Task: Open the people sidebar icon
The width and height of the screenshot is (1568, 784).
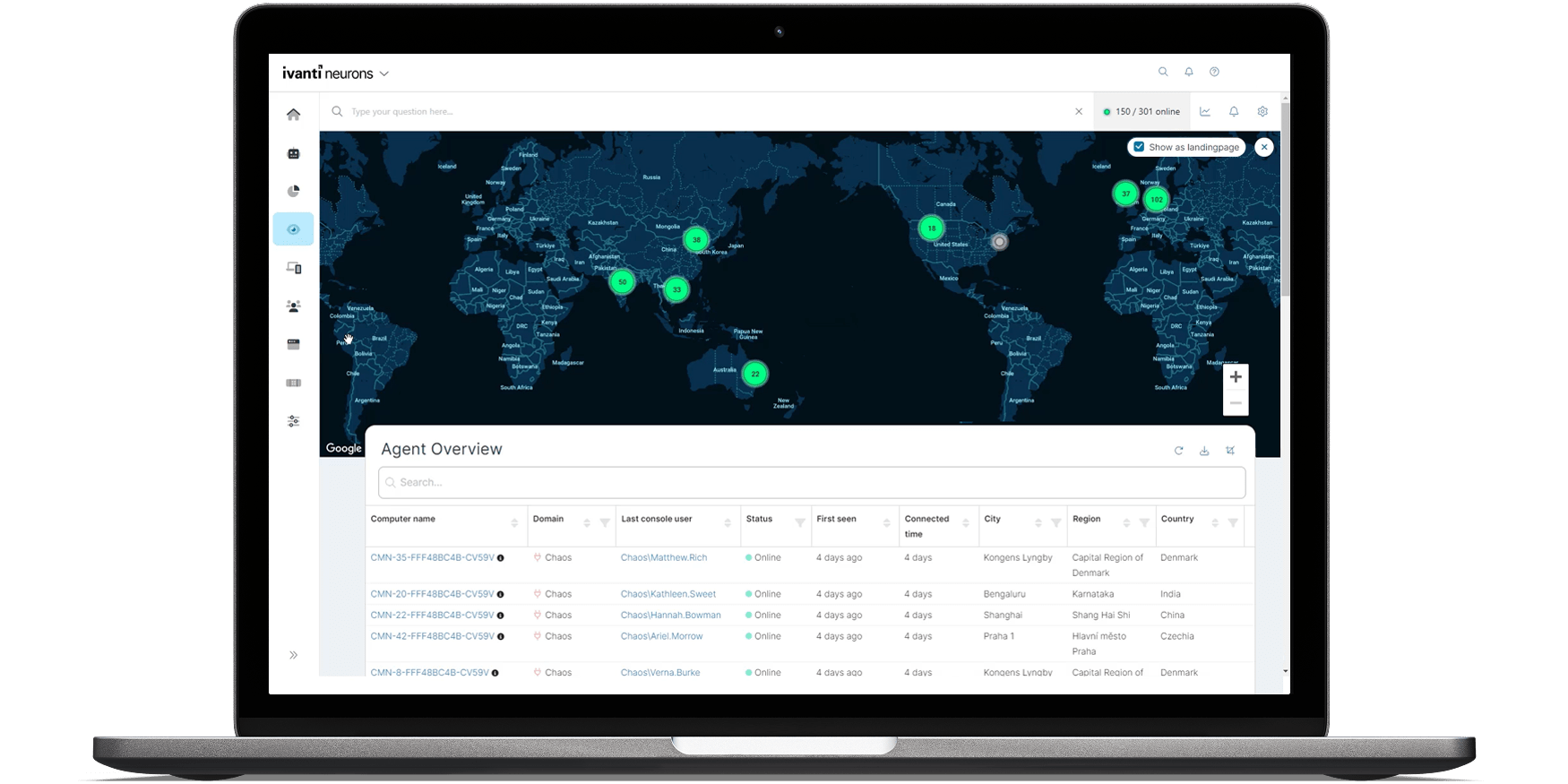Action: (293, 306)
